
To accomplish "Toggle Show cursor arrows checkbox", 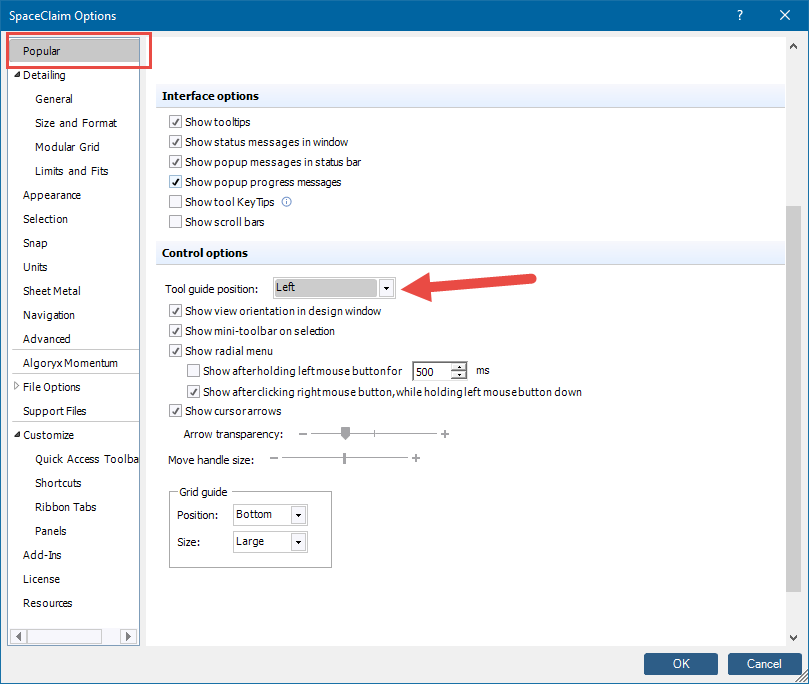I will [175, 411].
